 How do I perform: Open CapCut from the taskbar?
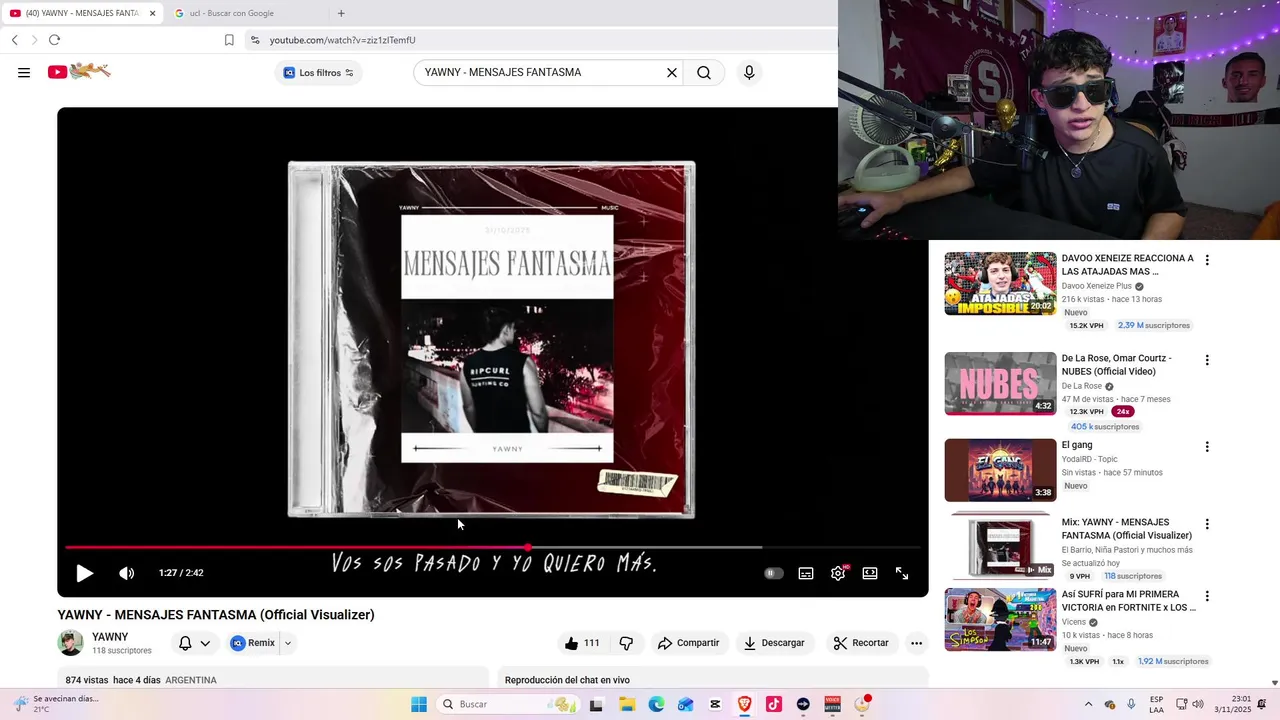(x=715, y=704)
